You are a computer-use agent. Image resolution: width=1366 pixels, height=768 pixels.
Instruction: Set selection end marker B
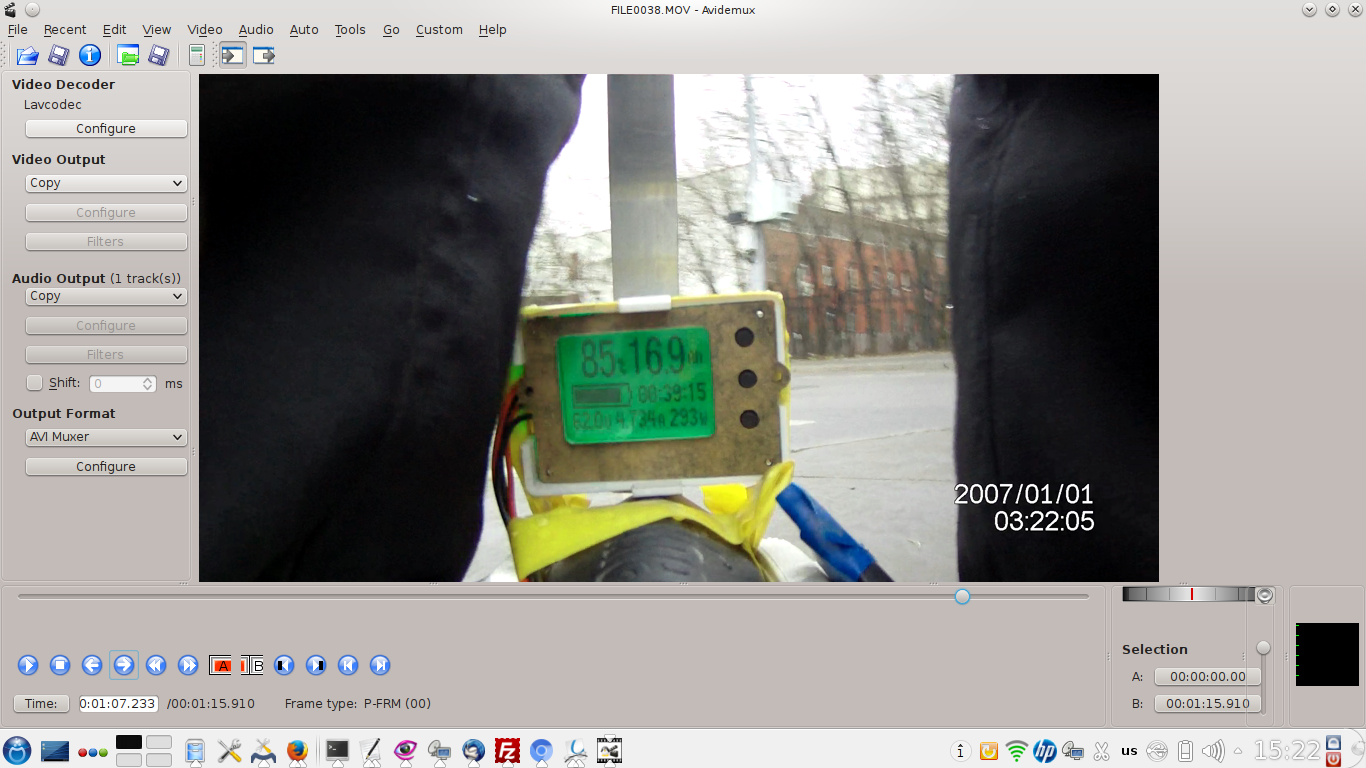pos(252,665)
